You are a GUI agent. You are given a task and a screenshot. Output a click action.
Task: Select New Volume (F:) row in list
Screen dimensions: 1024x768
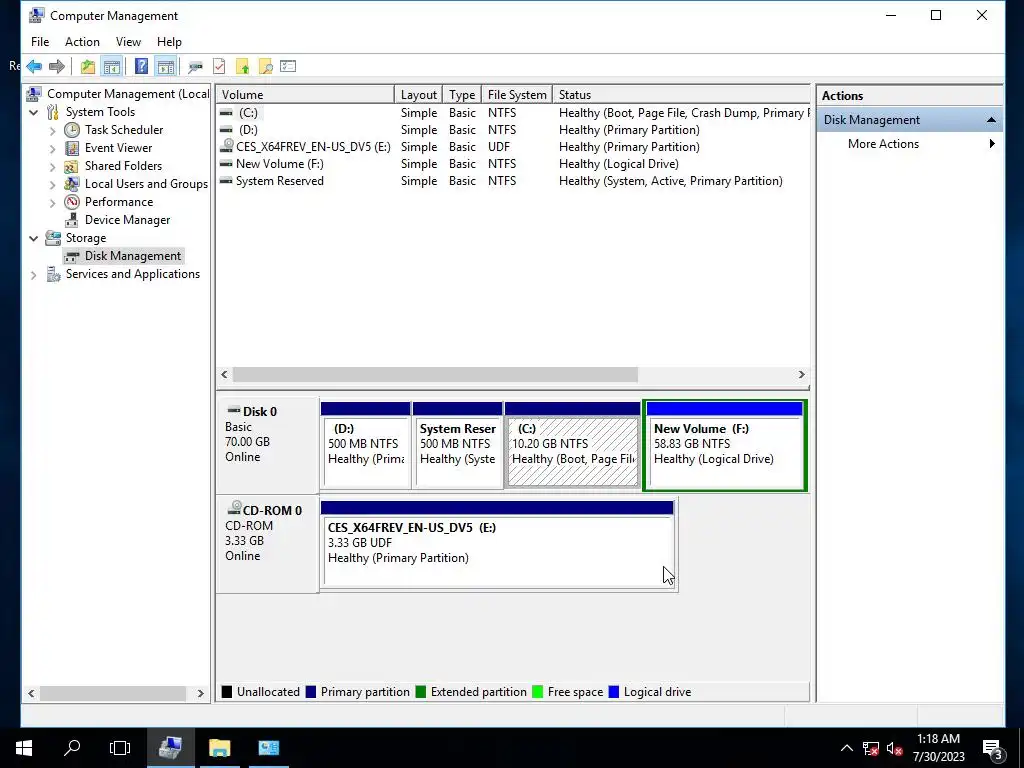513,164
